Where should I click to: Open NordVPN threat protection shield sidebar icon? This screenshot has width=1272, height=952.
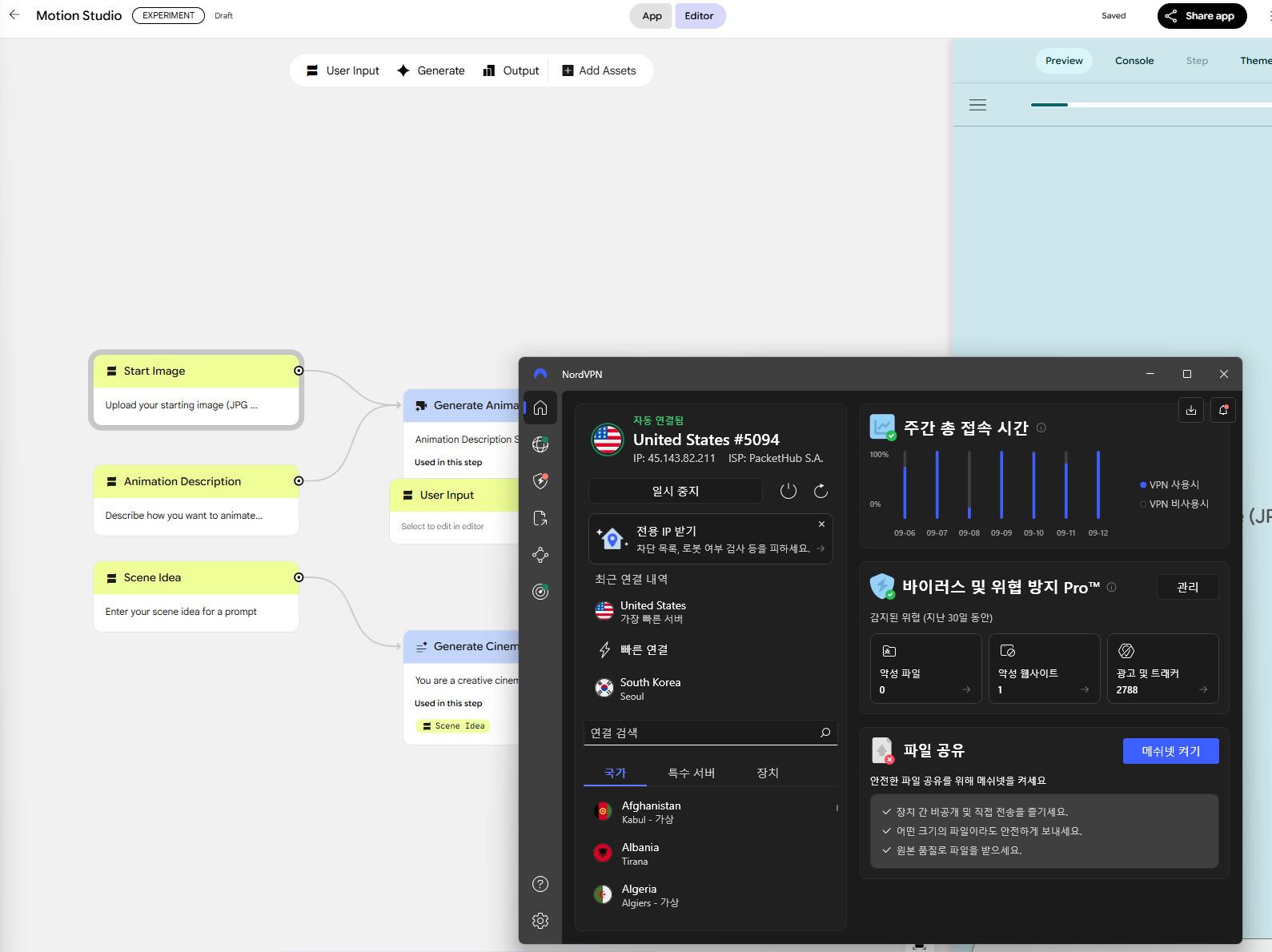click(x=540, y=481)
